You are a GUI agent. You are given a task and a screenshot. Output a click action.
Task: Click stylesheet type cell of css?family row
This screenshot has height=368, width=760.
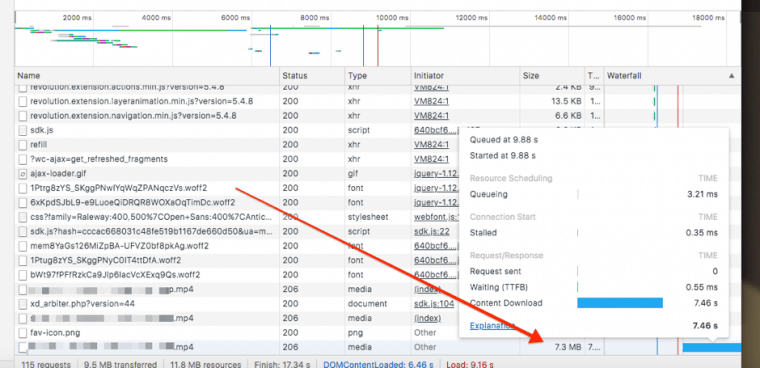coord(368,217)
